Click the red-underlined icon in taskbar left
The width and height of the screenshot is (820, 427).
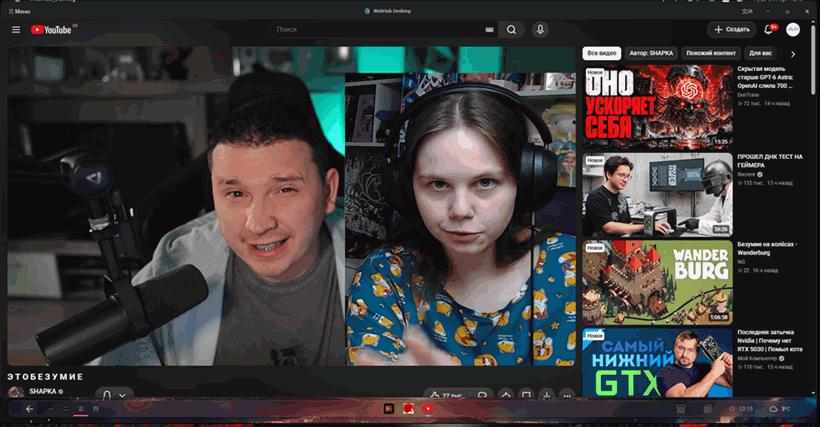point(81,409)
